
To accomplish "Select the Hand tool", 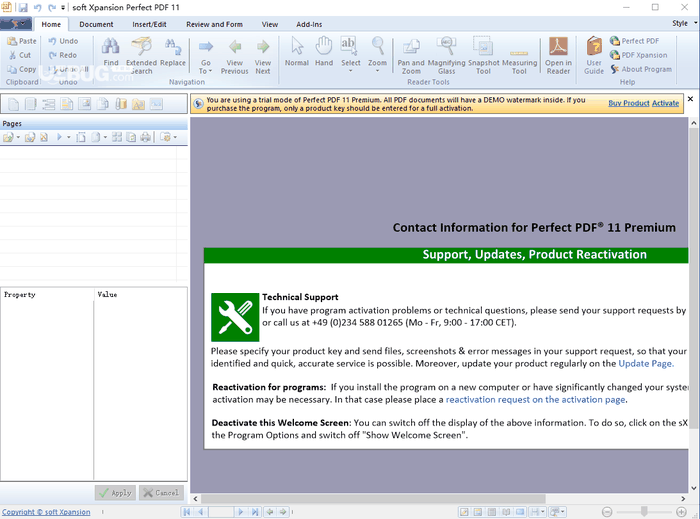I will click(x=324, y=52).
